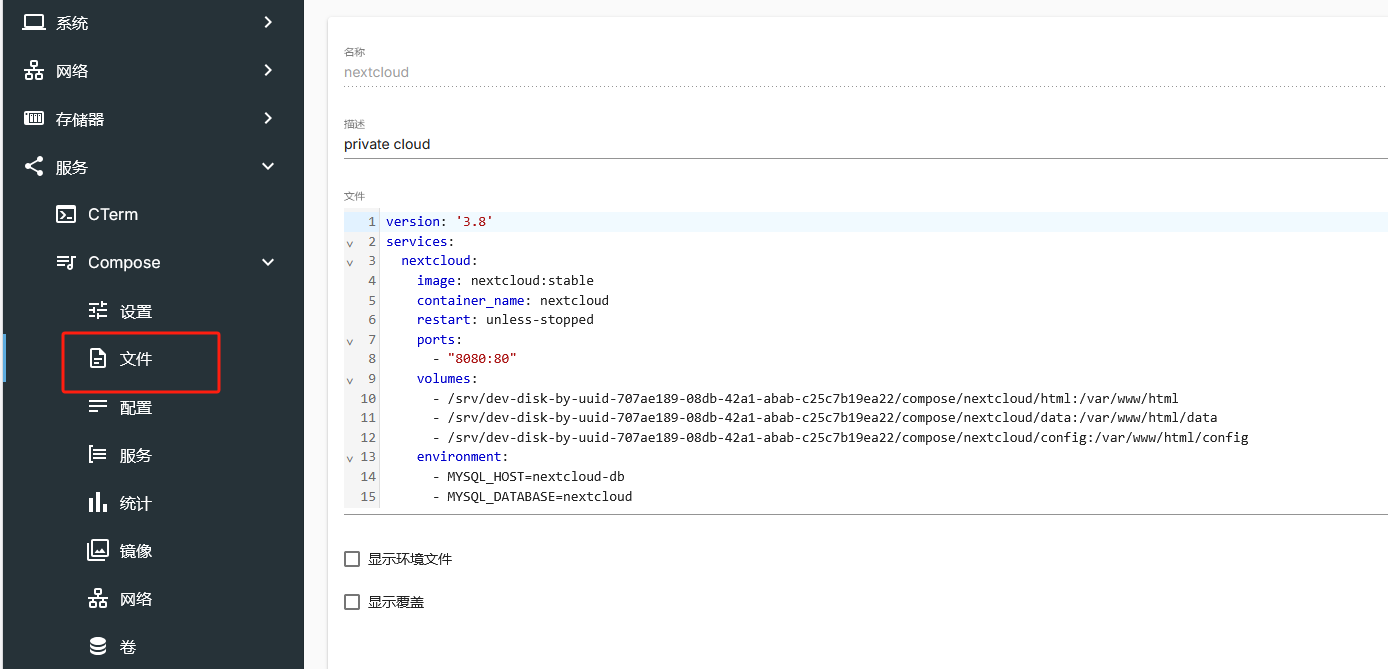Open the 镜像 menu entry
Viewport: 1388px width, 669px height.
tap(153, 550)
